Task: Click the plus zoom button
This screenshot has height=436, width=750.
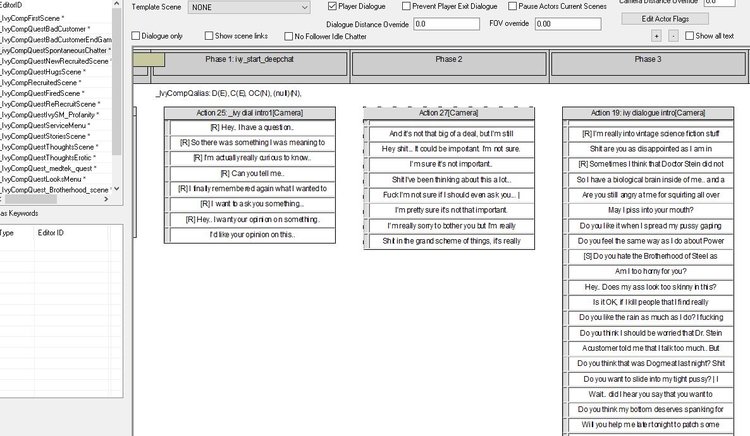Action: (656, 36)
